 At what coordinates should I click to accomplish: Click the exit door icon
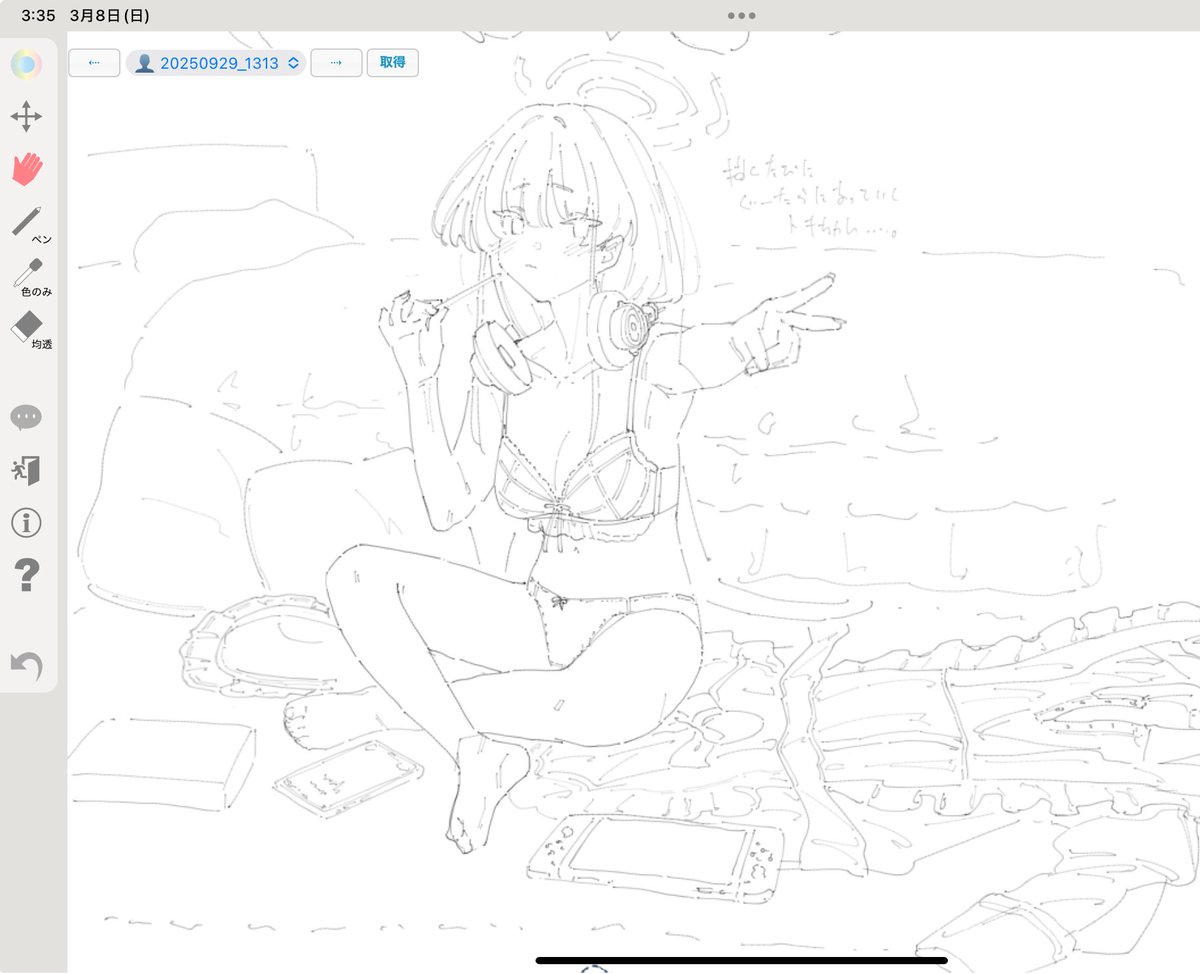click(26, 470)
